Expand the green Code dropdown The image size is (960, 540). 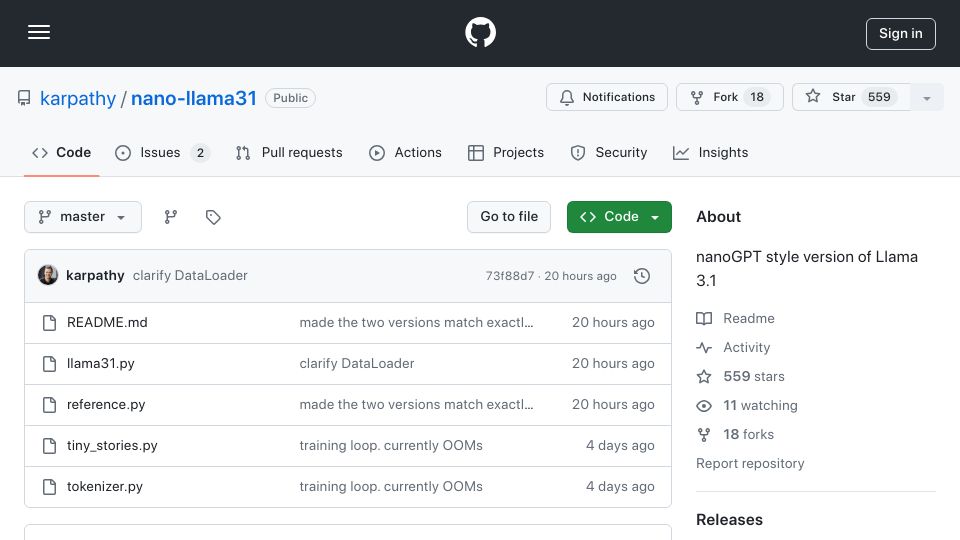pyautogui.click(x=619, y=217)
